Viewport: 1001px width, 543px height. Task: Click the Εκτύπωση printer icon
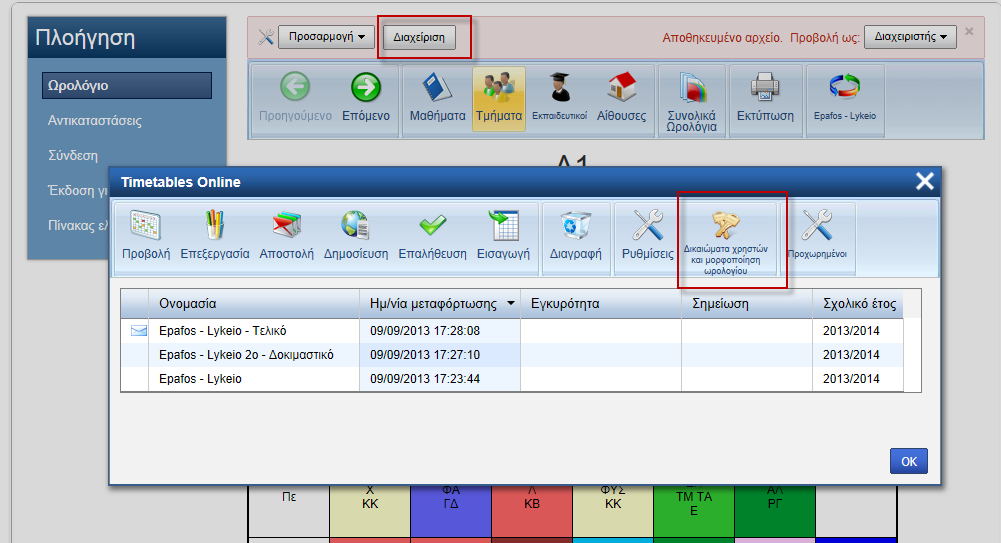(765, 98)
